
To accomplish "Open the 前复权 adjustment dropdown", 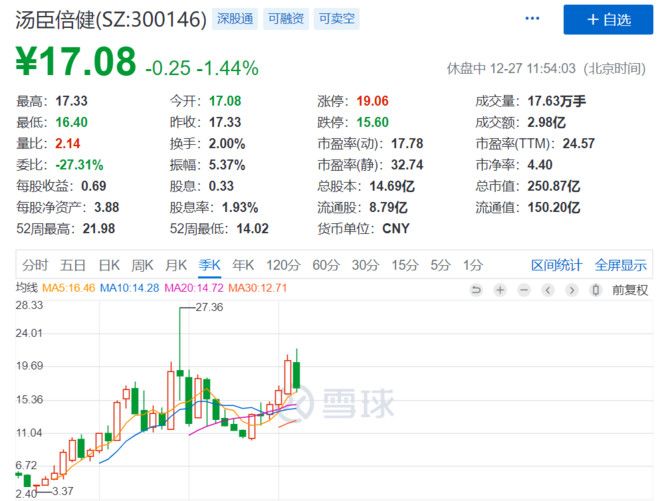I will point(630,290).
